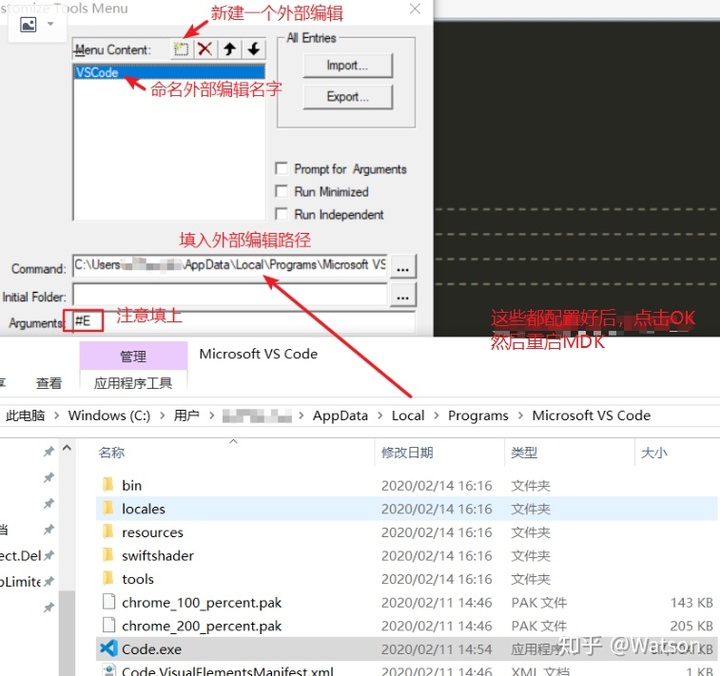The height and width of the screenshot is (676, 720).
Task: Expand the chevron after AppData
Action: coord(380,416)
